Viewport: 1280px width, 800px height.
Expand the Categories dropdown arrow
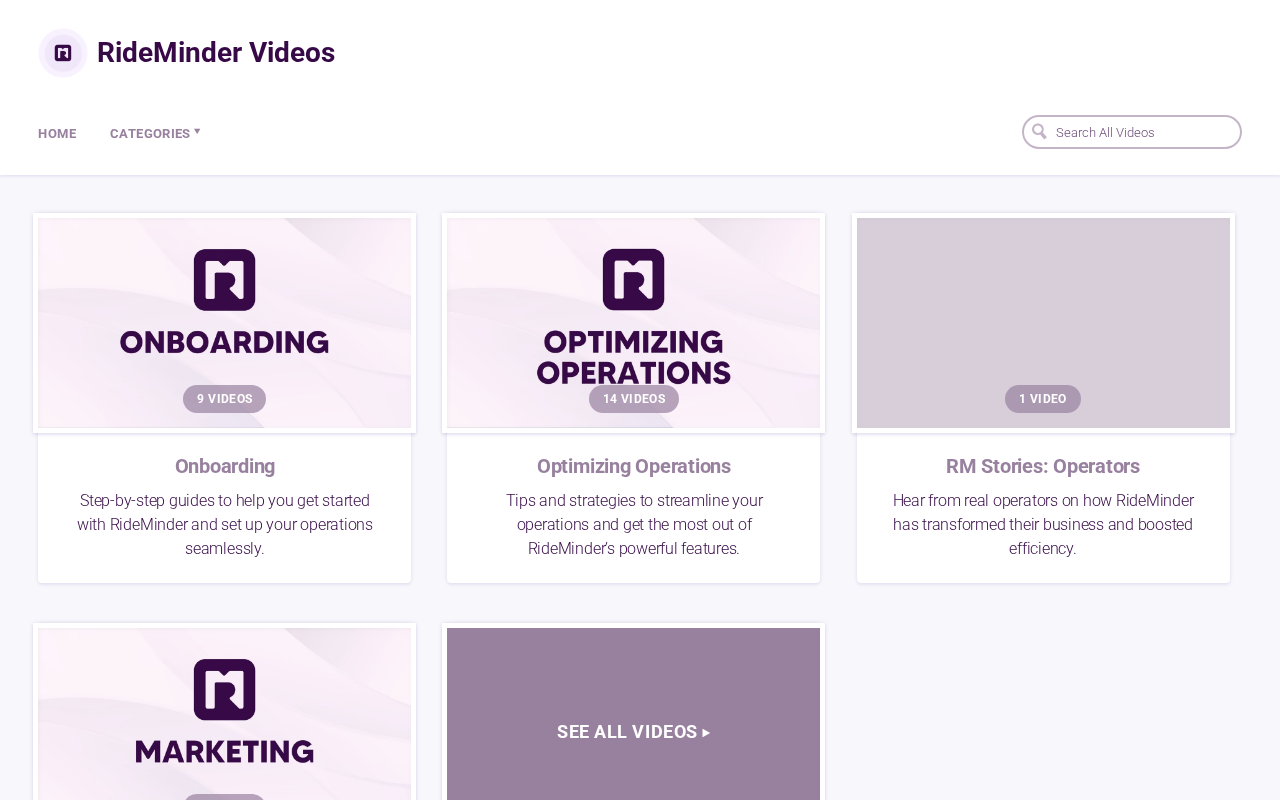(197, 131)
